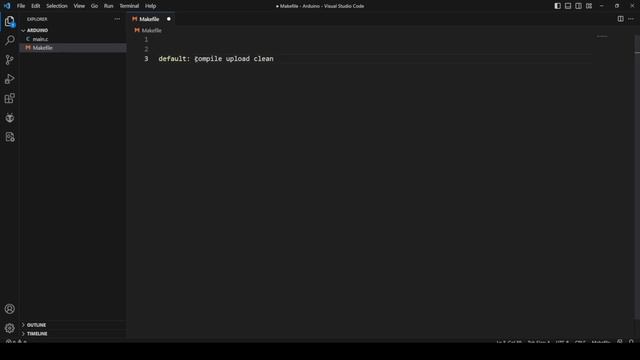Viewport: 640px width, 360px height.
Task: Click the M icon beside Makefile in the explorer
Action: pos(28,48)
